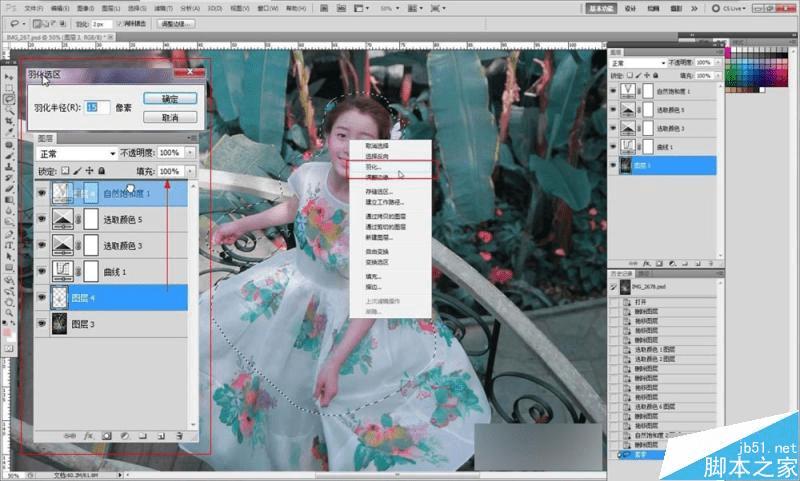Toggle the 消除锯齿 anti-alias checkbox in the options bar
The width and height of the screenshot is (800, 481).
tap(119, 24)
